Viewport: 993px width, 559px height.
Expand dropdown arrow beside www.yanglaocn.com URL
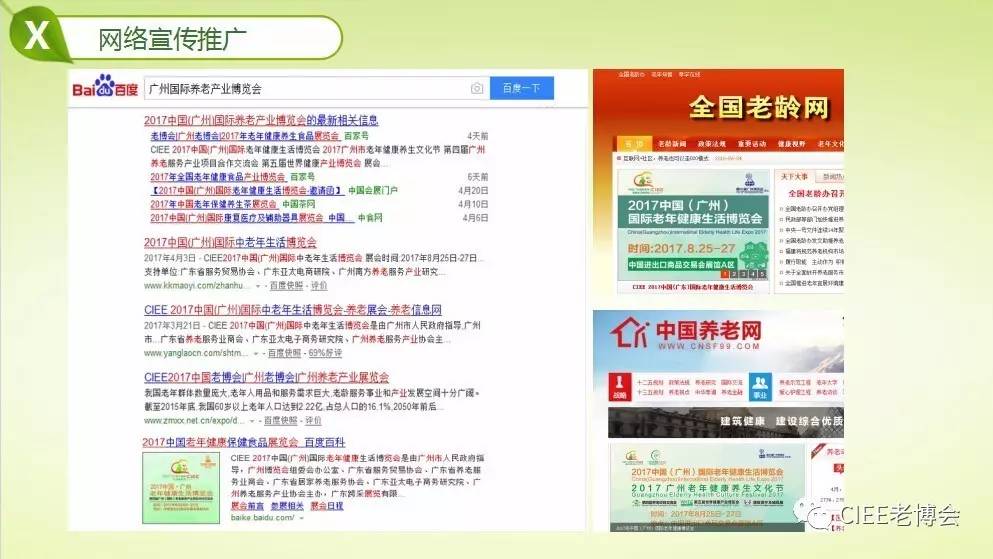(256, 353)
